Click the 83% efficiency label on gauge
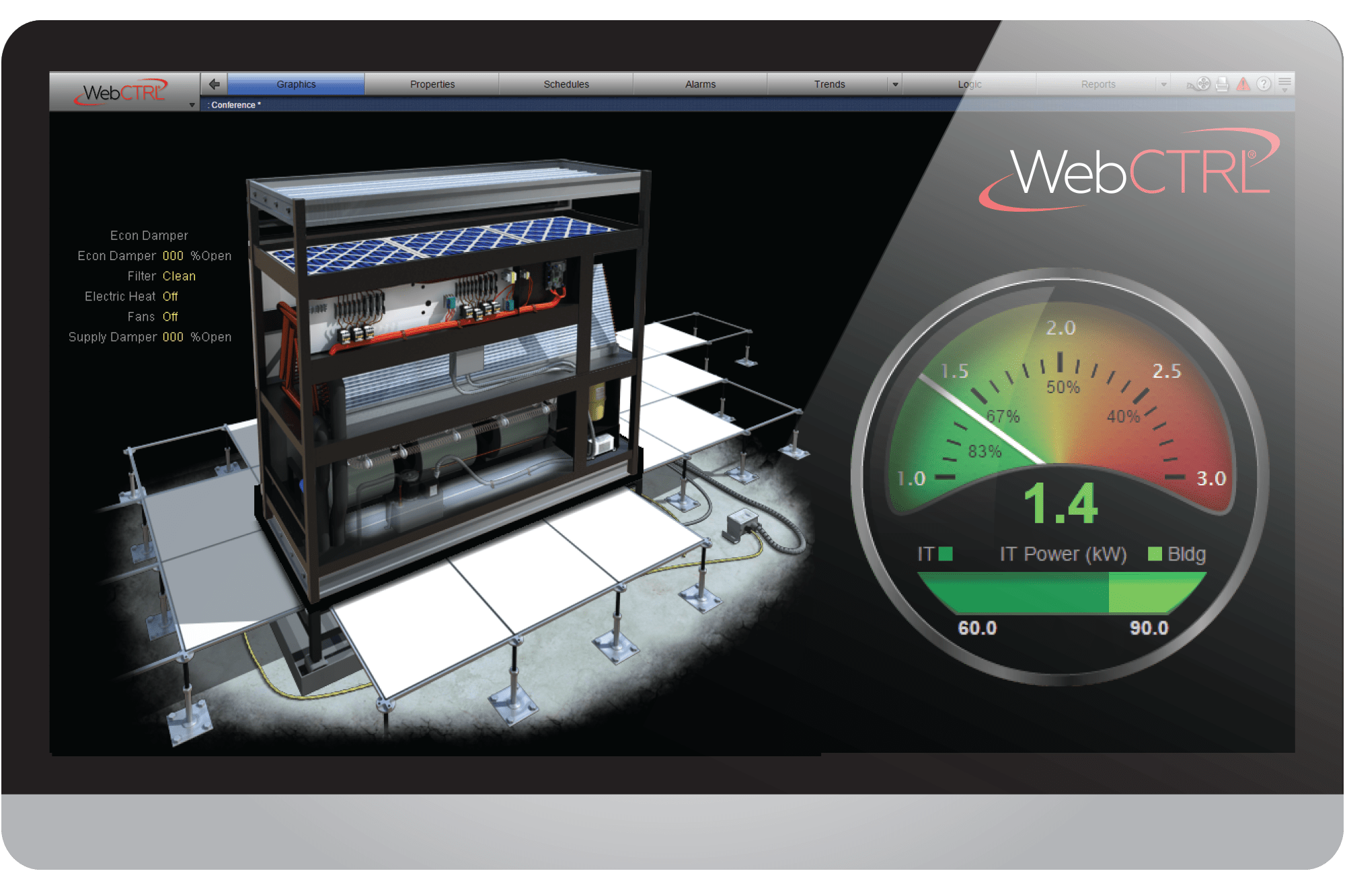The width and height of the screenshot is (1345, 896). pos(985,452)
